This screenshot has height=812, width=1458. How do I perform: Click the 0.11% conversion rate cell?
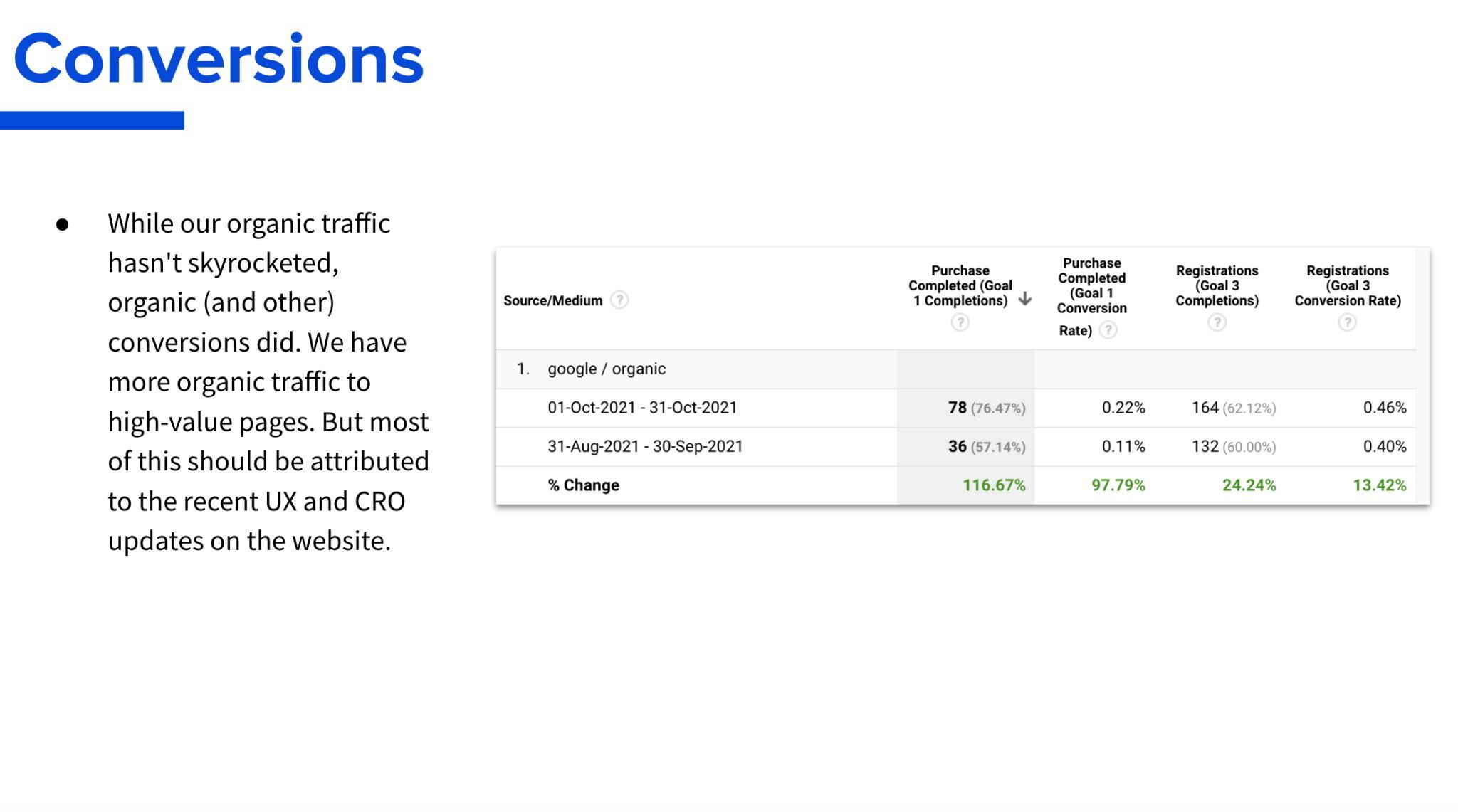(1123, 446)
